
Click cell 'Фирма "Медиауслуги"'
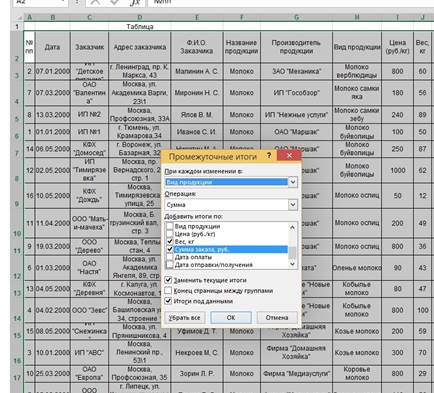pyautogui.click(x=296, y=373)
